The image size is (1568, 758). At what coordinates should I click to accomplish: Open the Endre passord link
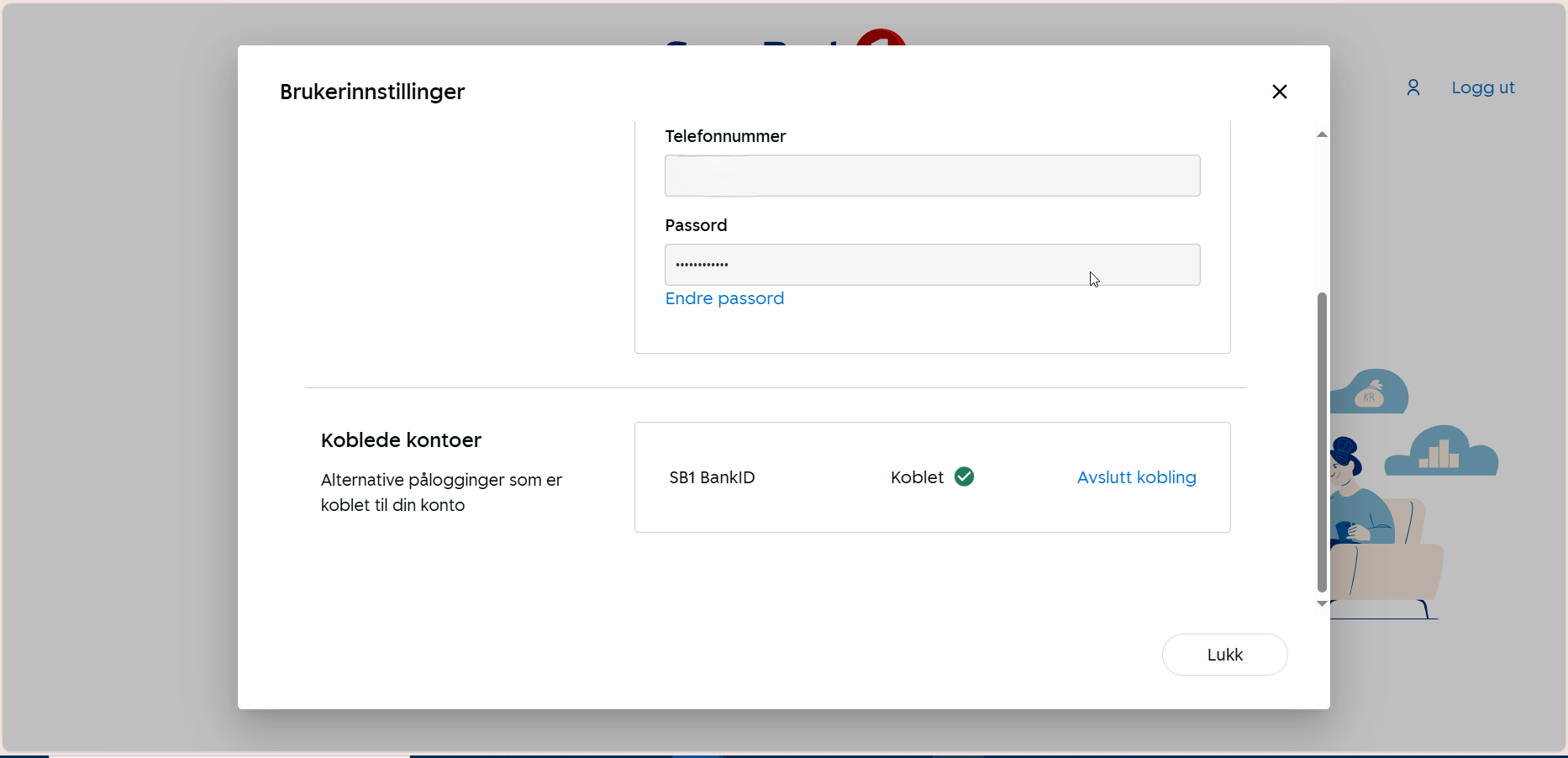point(724,298)
